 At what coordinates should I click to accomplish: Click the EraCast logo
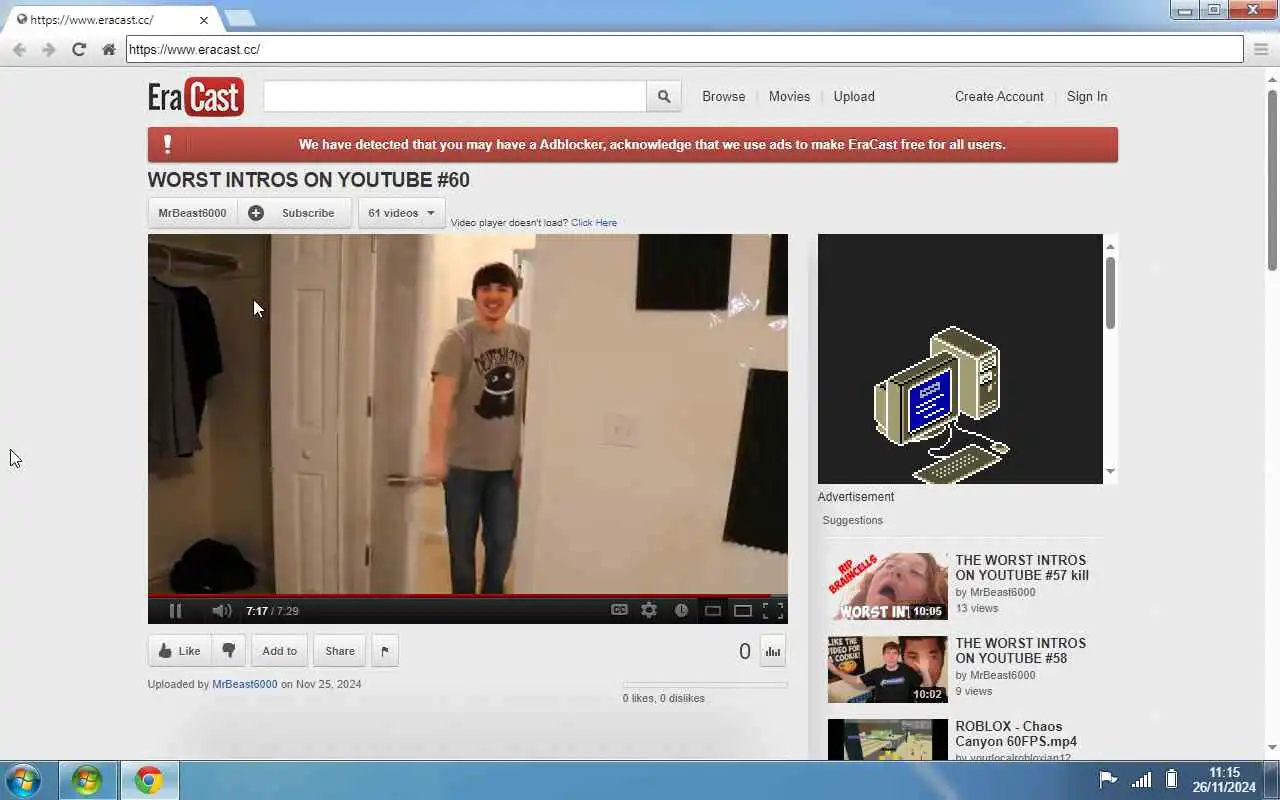196,97
